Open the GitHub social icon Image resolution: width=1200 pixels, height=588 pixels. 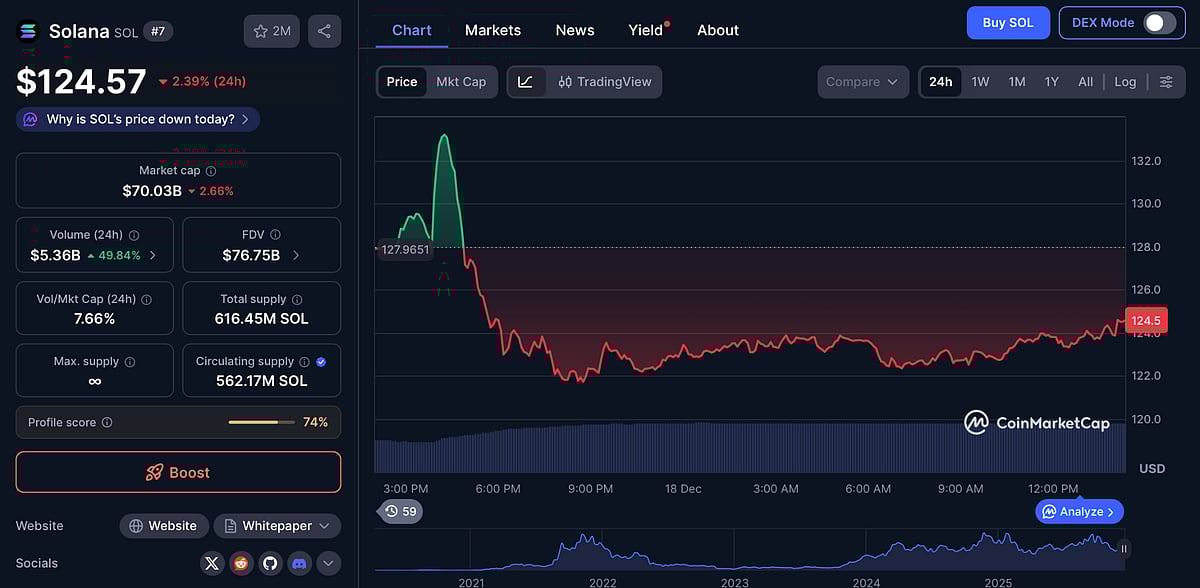[270, 563]
